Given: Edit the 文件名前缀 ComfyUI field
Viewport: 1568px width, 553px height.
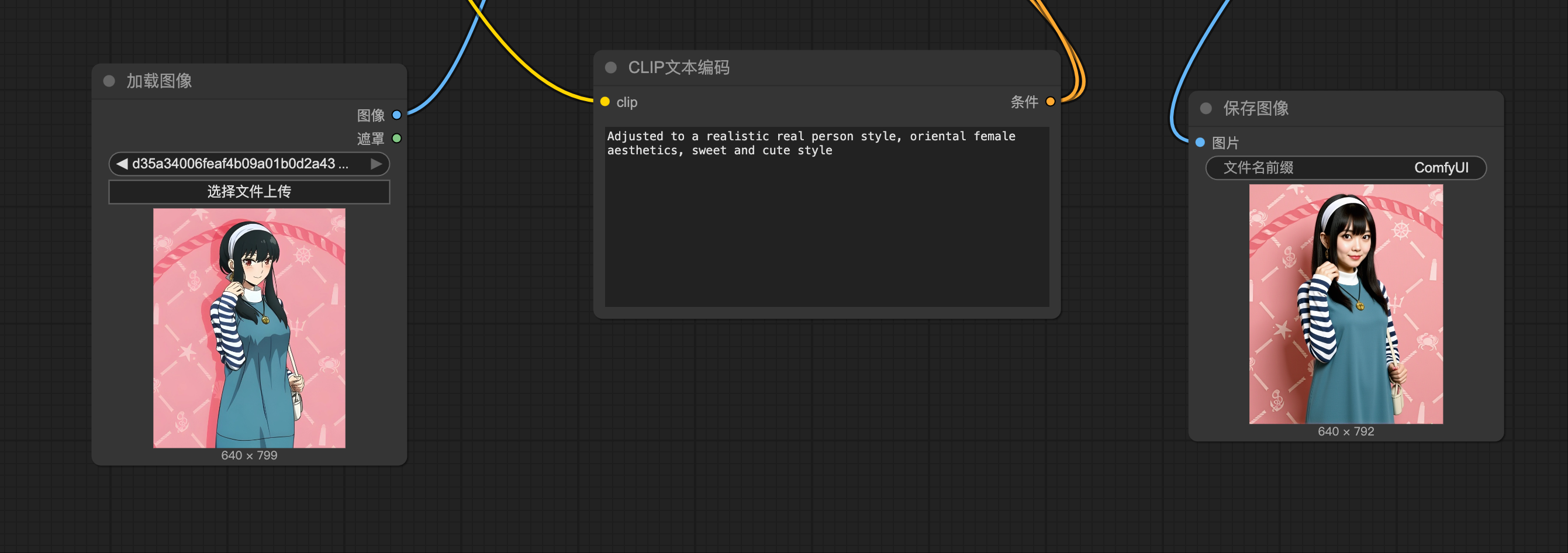Looking at the screenshot, I should 1345,168.
